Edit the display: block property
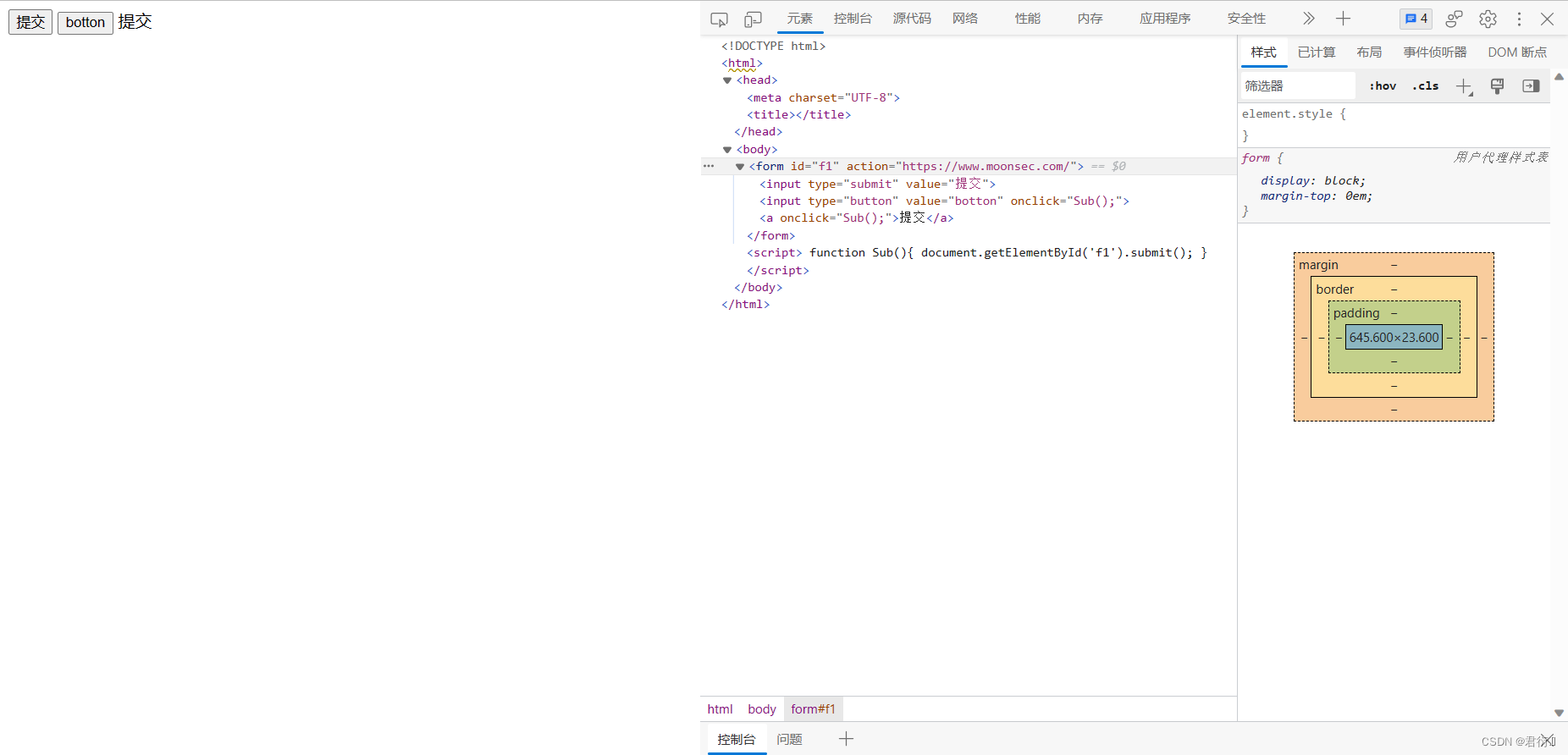The height and width of the screenshot is (755, 1568). click(x=1312, y=180)
